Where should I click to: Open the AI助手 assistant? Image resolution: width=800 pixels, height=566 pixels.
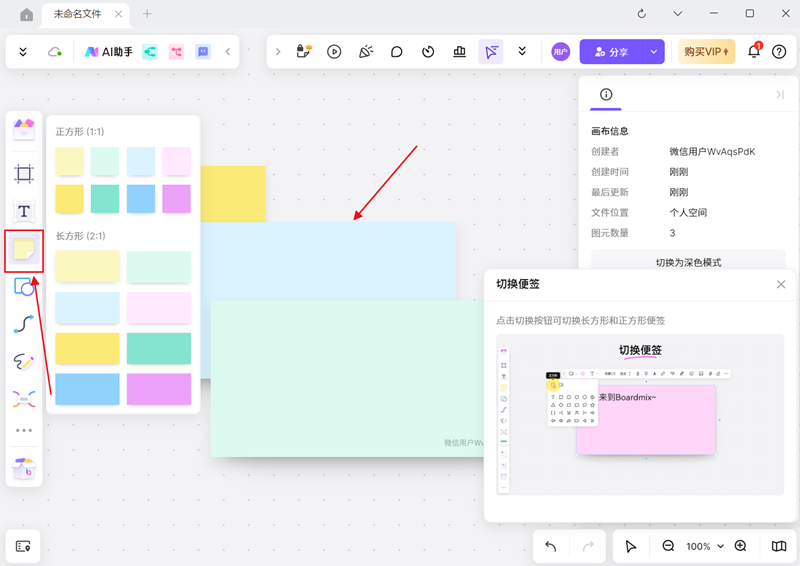click(x=108, y=52)
